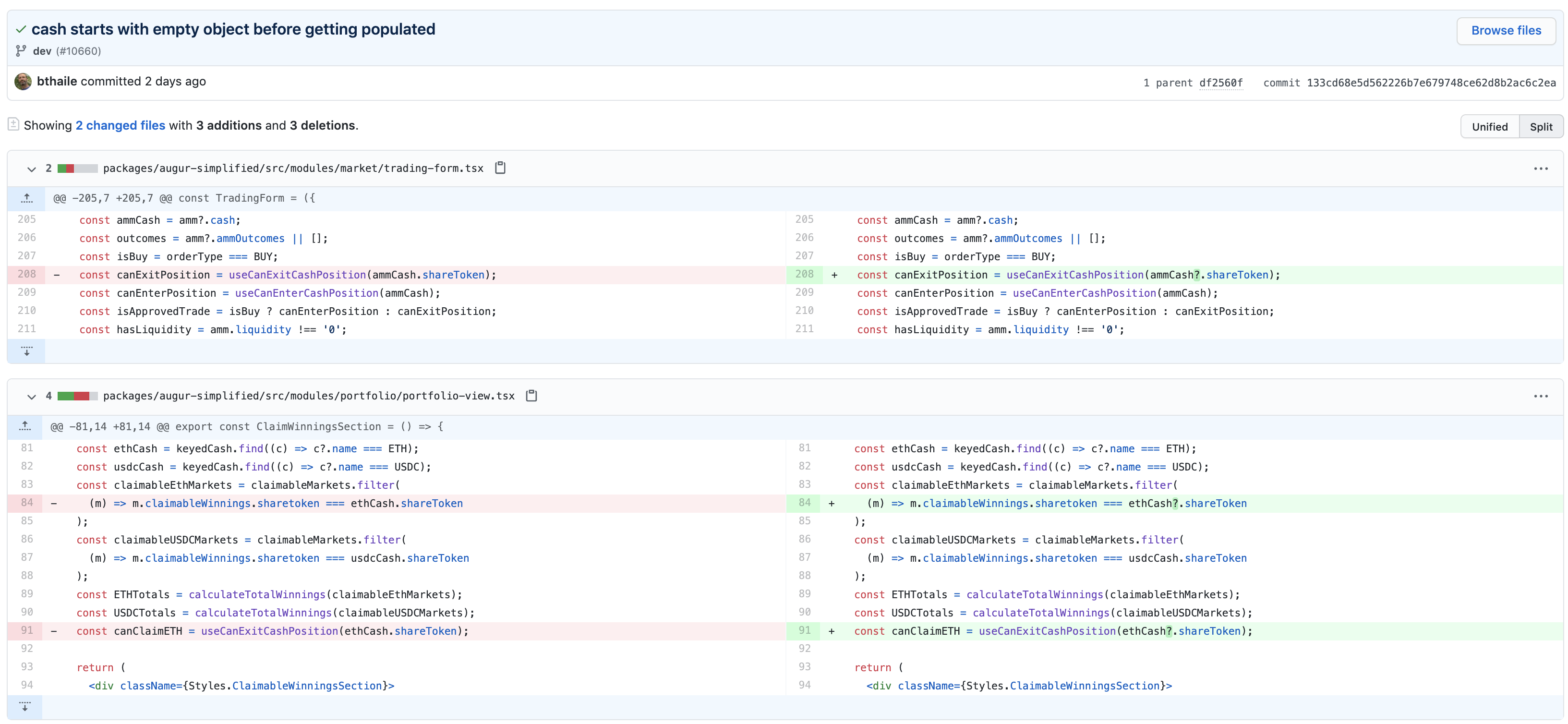Expand lines above in portfolio-view.tsx diff
The height and width of the screenshot is (724, 1568).
(x=25, y=427)
